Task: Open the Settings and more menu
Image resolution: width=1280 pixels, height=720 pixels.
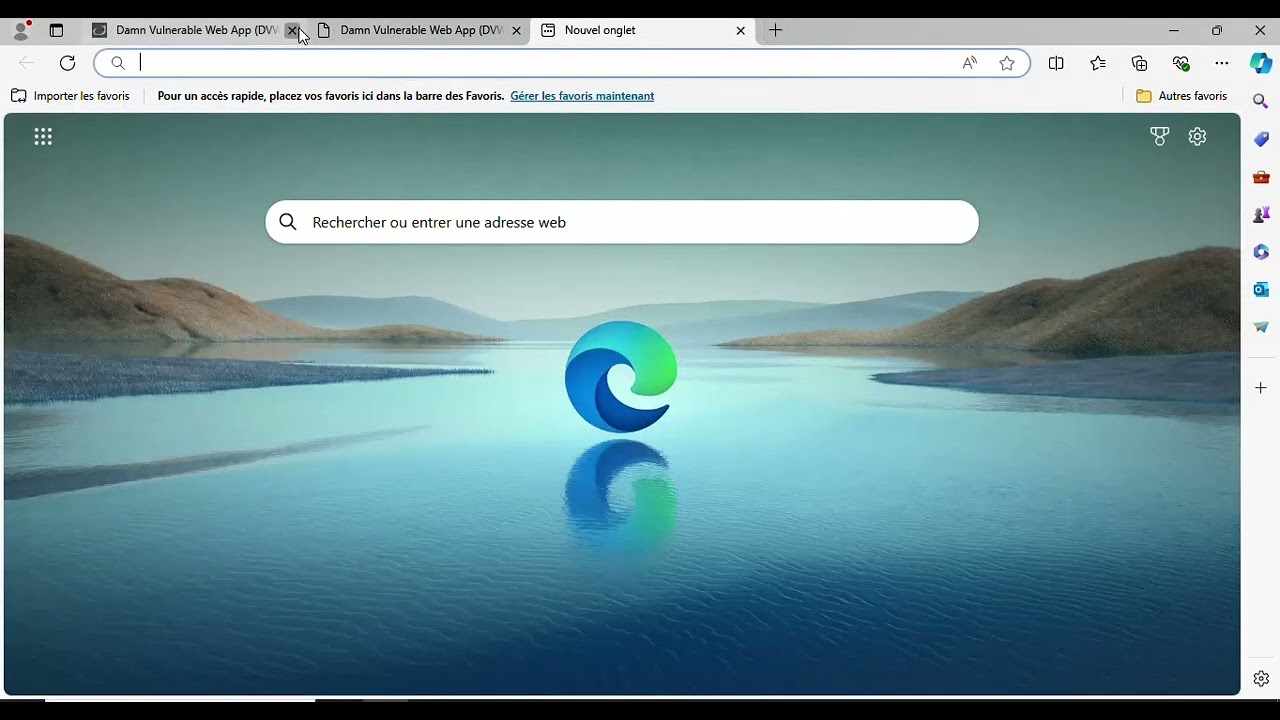Action: coord(1222,63)
